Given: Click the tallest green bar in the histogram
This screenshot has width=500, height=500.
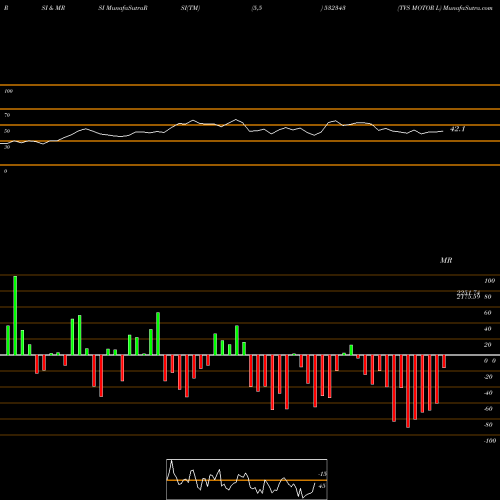Looking at the screenshot, I should (15, 315).
